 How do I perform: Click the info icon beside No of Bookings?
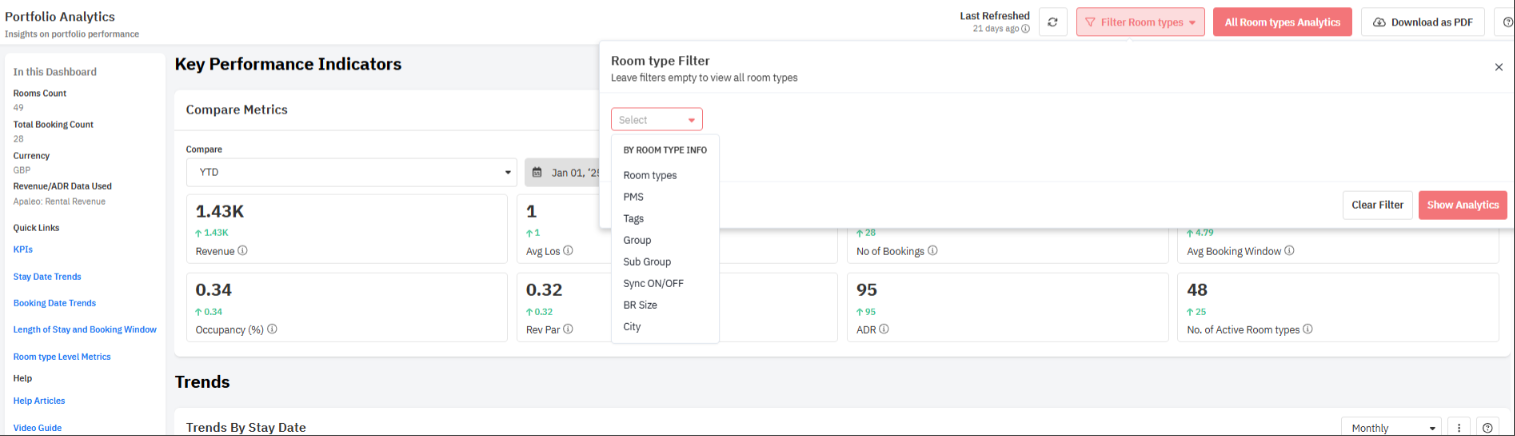933,251
